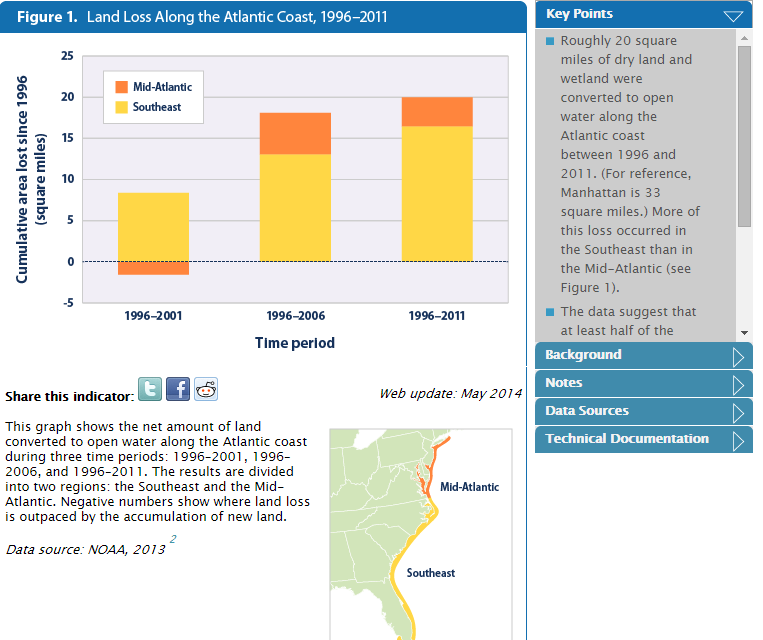Share indicator on Twitter icon
Screen dimensions: 763x640
coord(149,389)
